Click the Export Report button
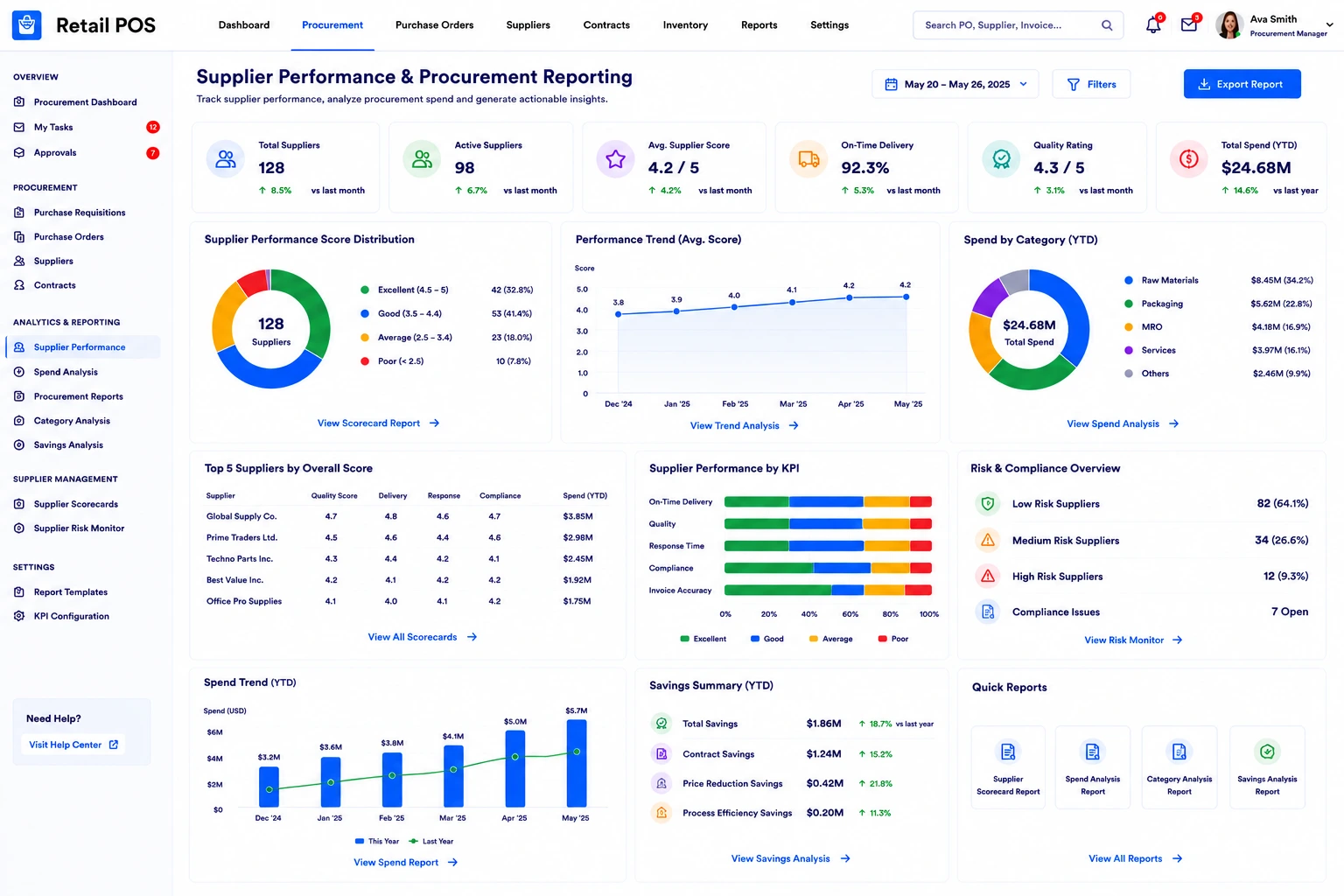Image resolution: width=1344 pixels, height=896 pixels. coord(1242,84)
